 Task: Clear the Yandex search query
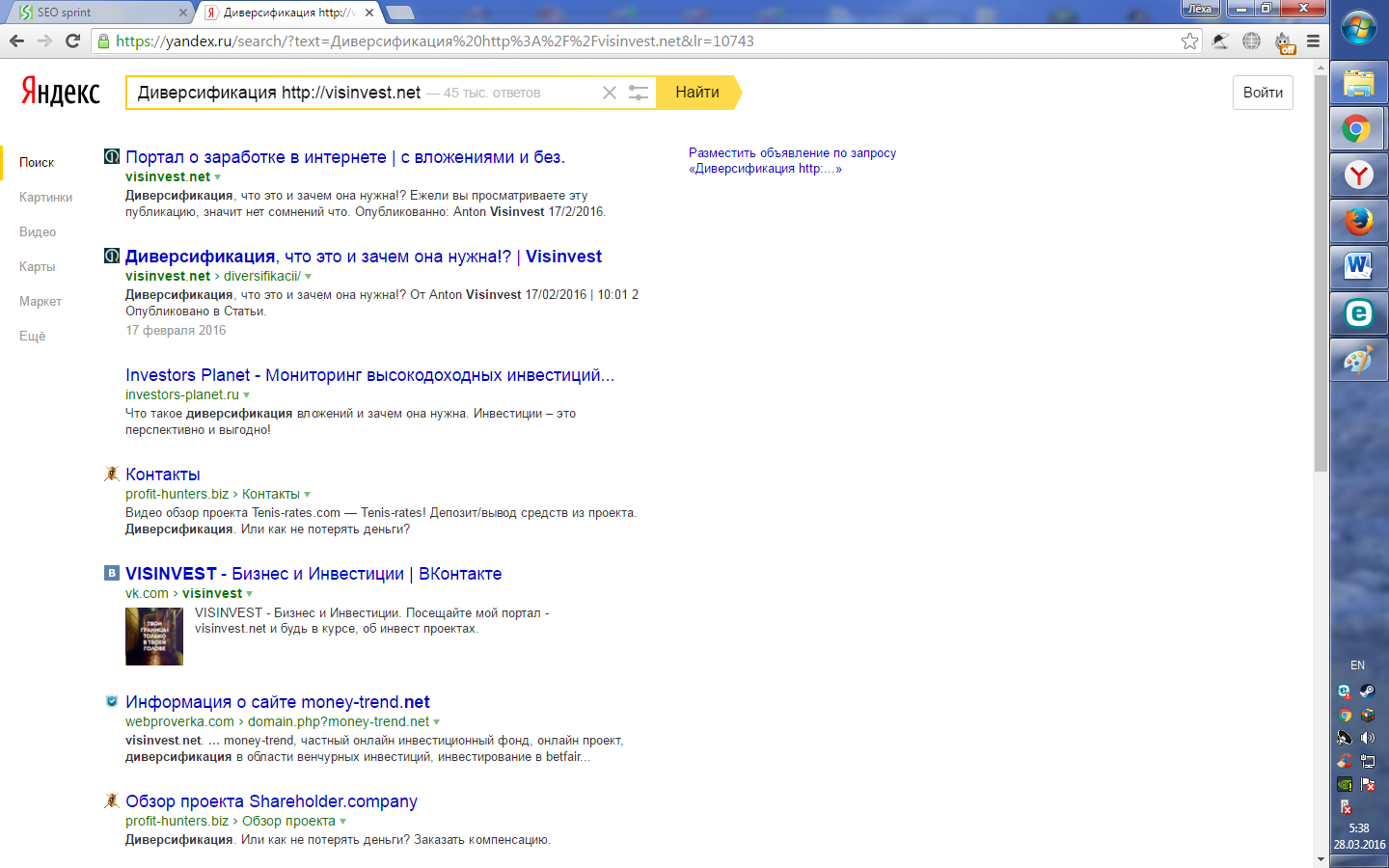tap(610, 93)
